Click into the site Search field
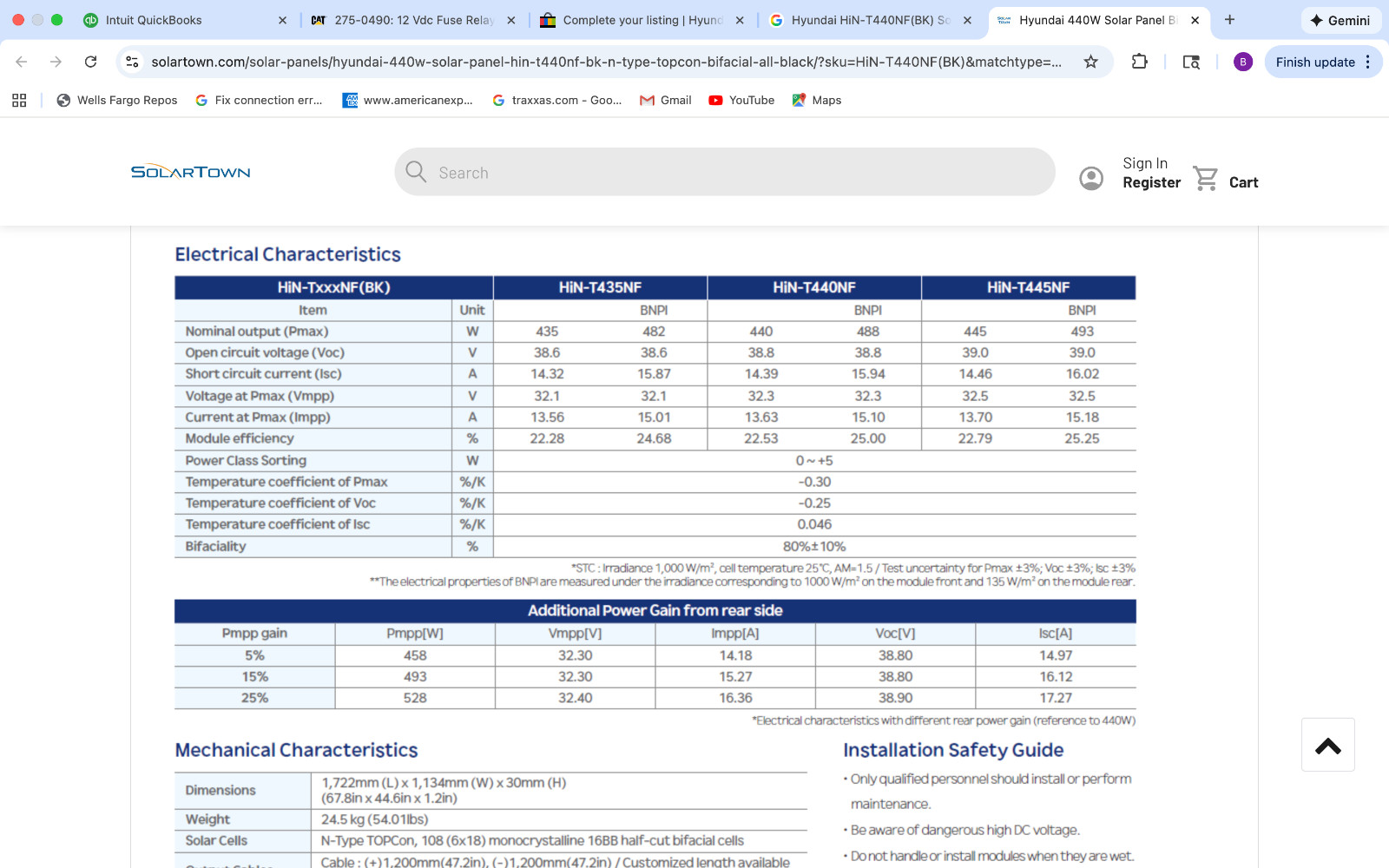1389x868 pixels. pyautogui.click(x=725, y=172)
